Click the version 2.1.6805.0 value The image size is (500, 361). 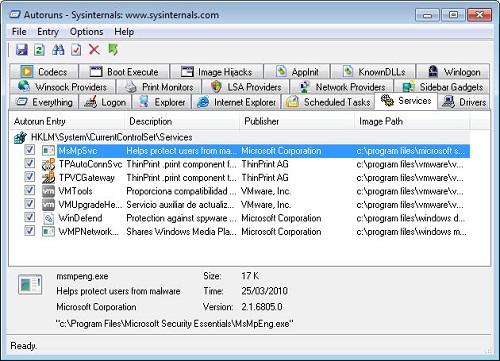(x=262, y=307)
